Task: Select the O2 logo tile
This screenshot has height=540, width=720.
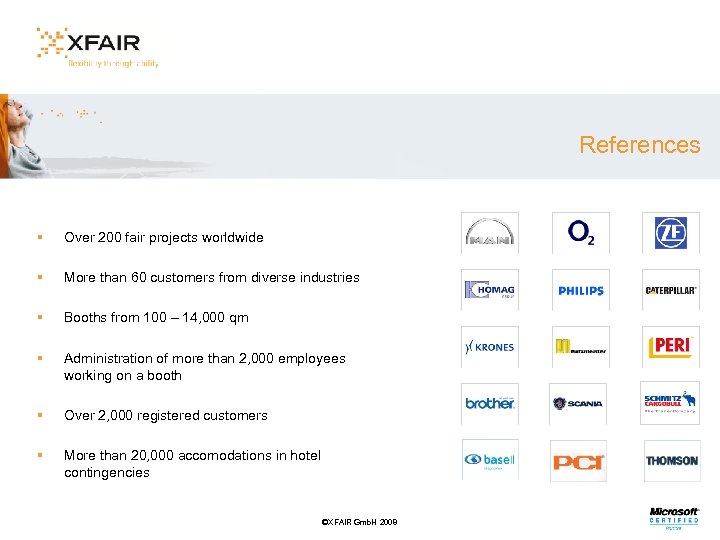Action: [x=581, y=233]
